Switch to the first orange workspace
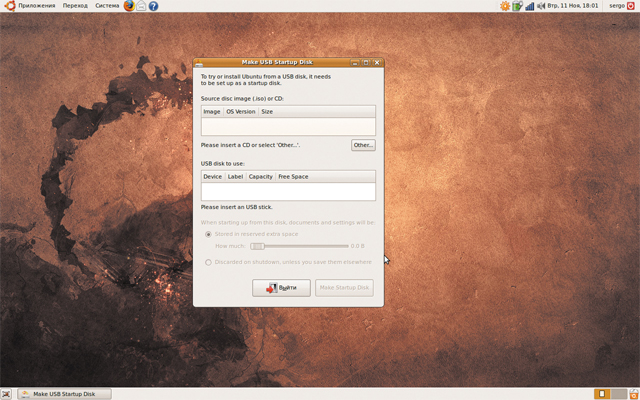Image resolution: width=640 pixels, height=400 pixels. click(x=602, y=394)
